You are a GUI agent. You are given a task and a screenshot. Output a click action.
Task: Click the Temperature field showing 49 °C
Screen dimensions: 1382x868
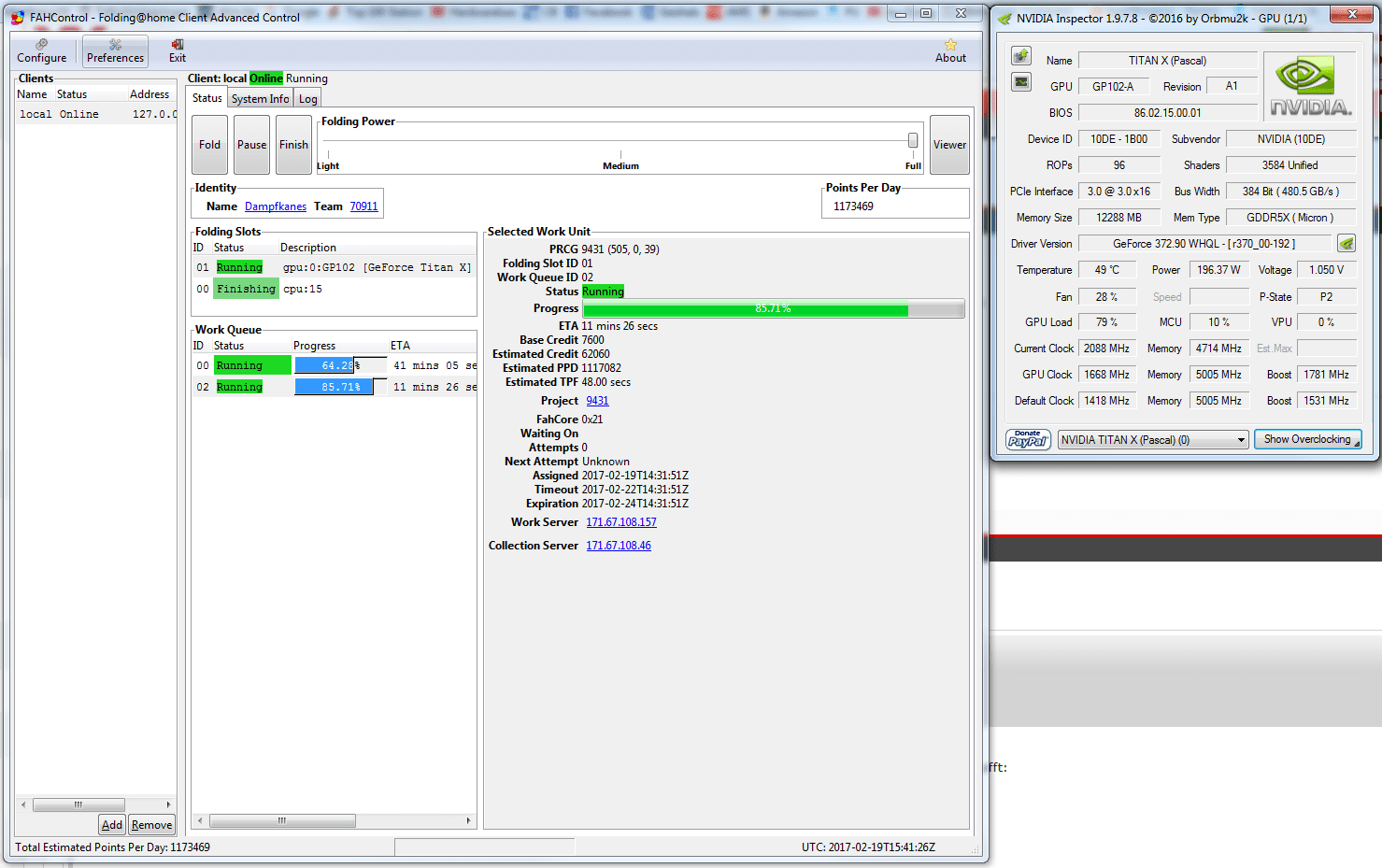1106,270
